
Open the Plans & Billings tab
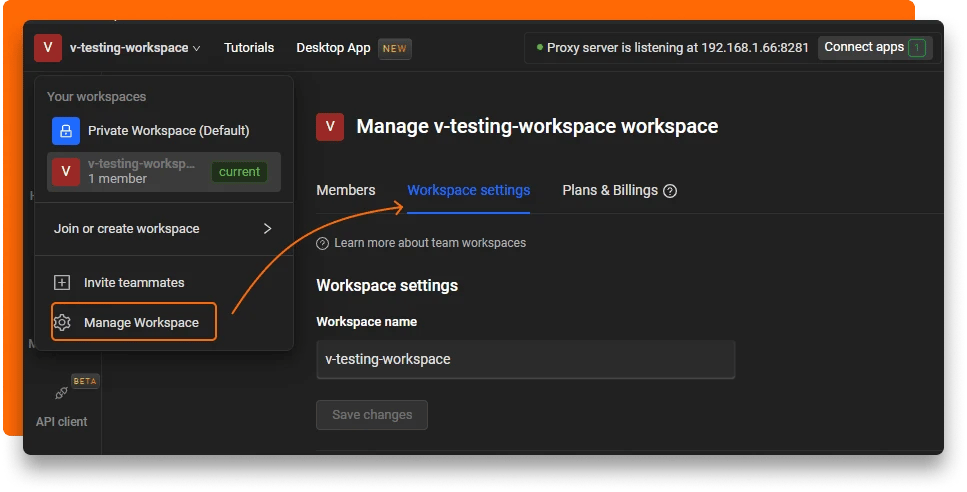[610, 190]
